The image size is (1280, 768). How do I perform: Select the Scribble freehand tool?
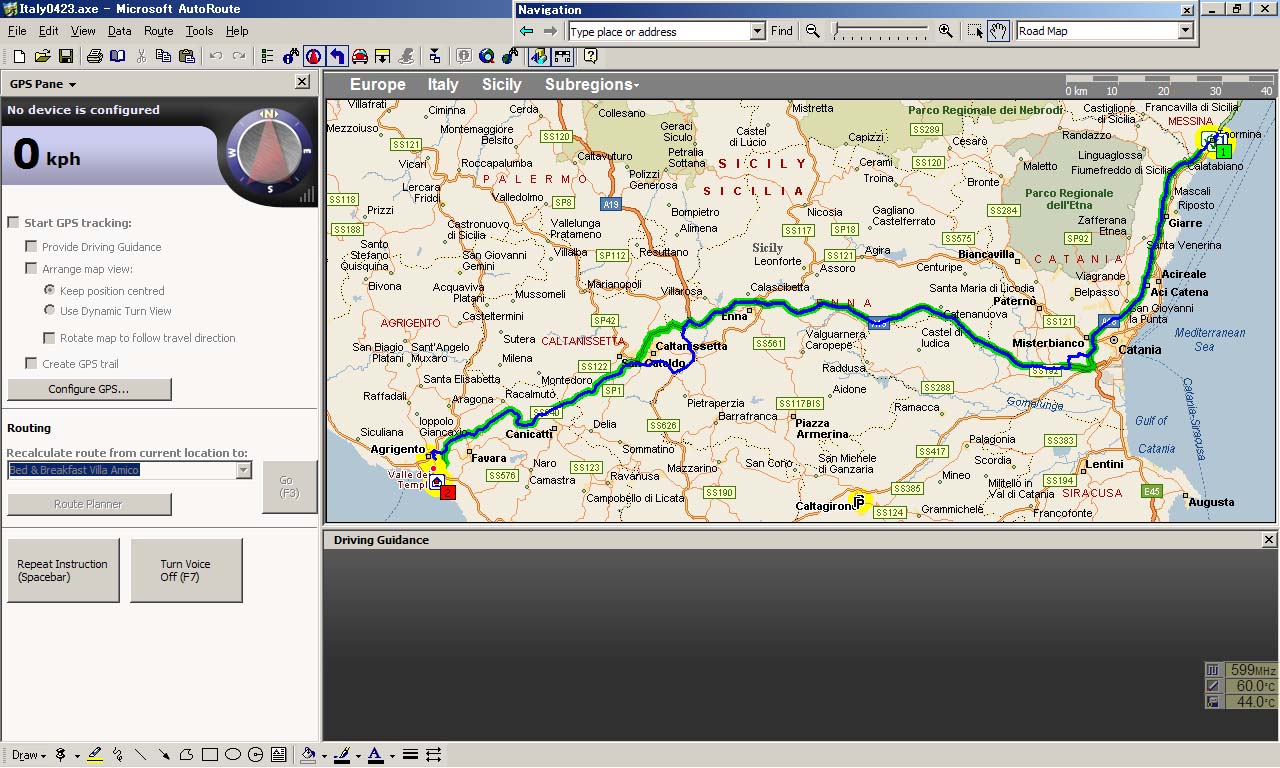point(118,755)
